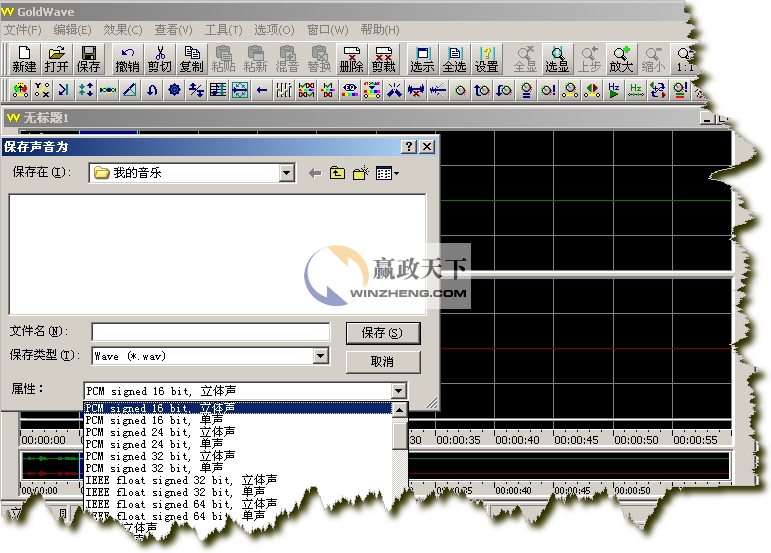Screen dimensions: 771x553
Task: Click the 取消 cancel button
Action: click(382, 361)
